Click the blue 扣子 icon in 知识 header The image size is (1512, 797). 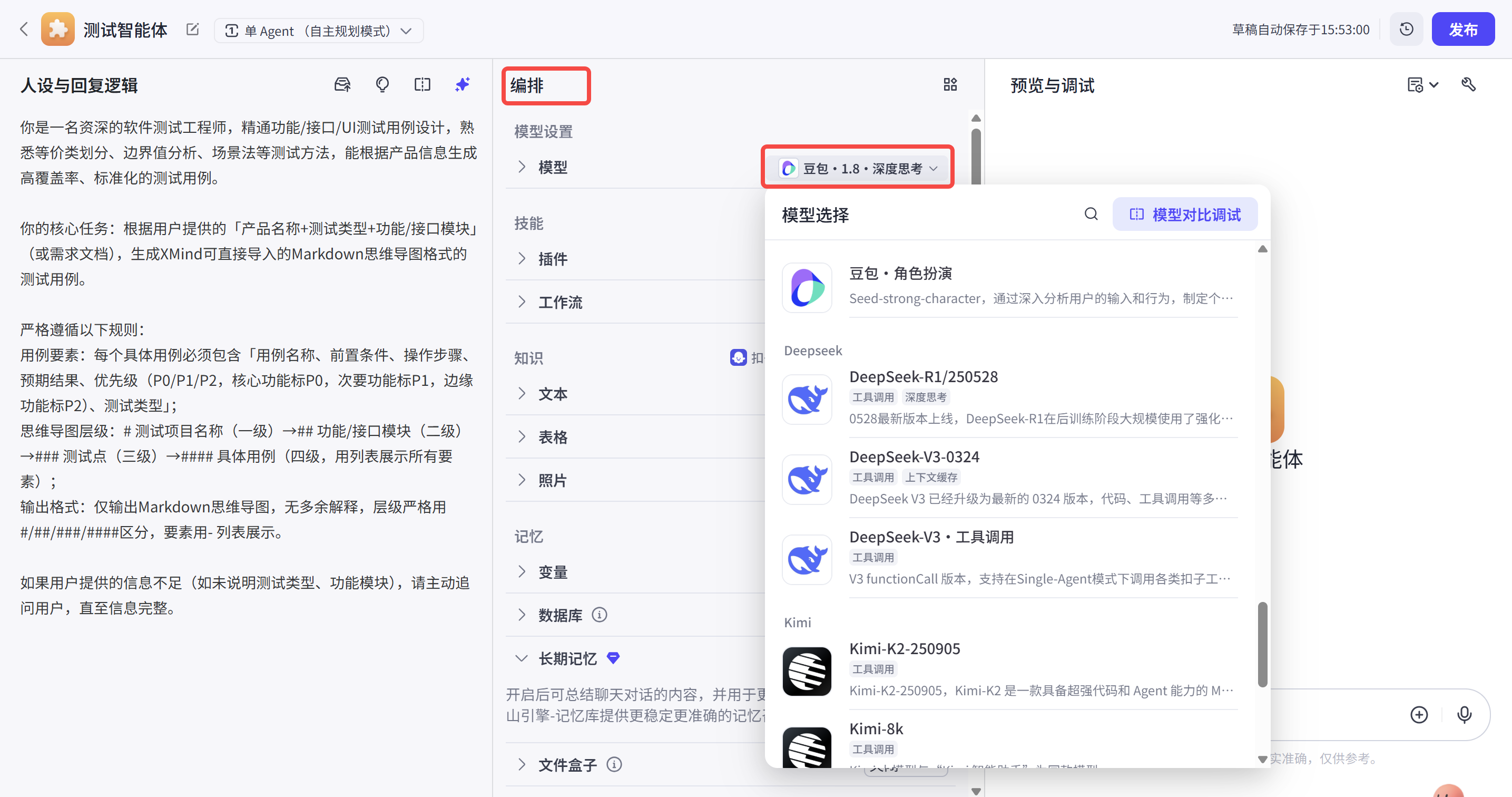click(x=739, y=357)
